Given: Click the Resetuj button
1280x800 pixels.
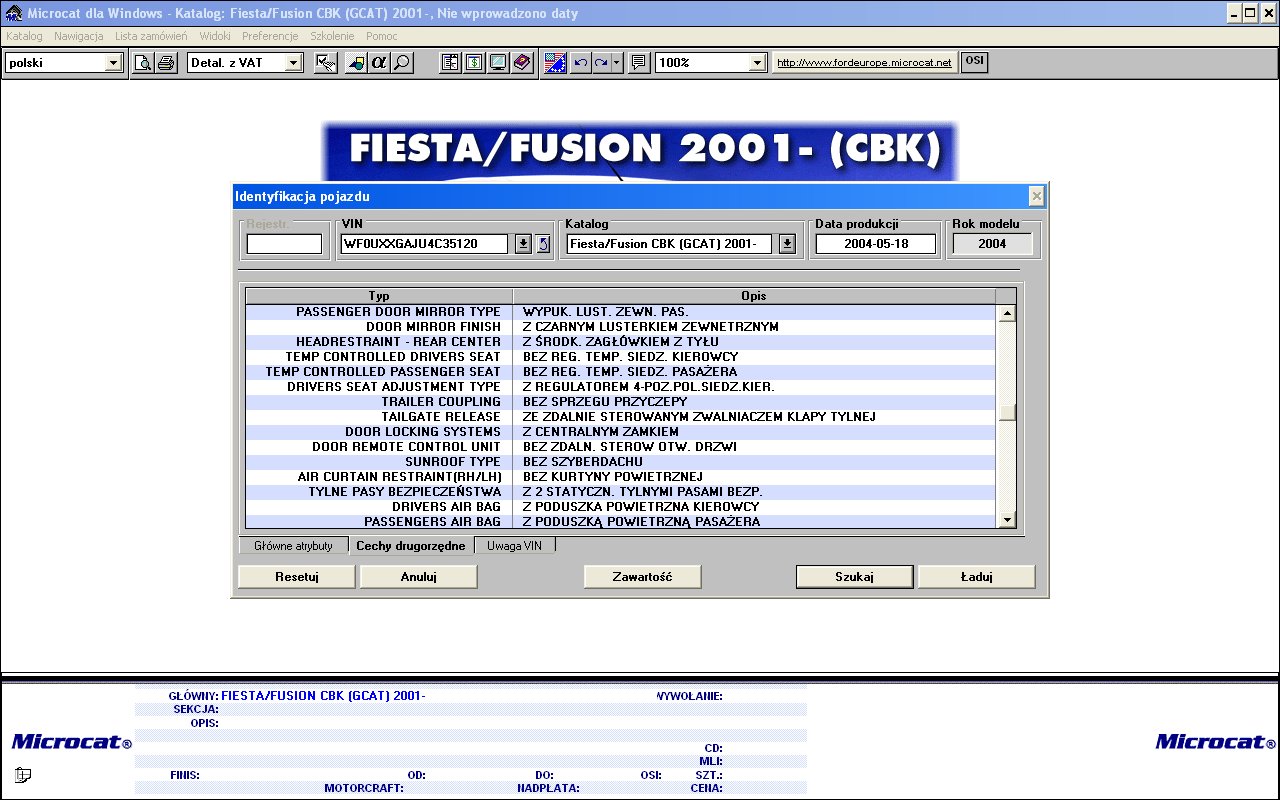Looking at the screenshot, I should [x=296, y=577].
